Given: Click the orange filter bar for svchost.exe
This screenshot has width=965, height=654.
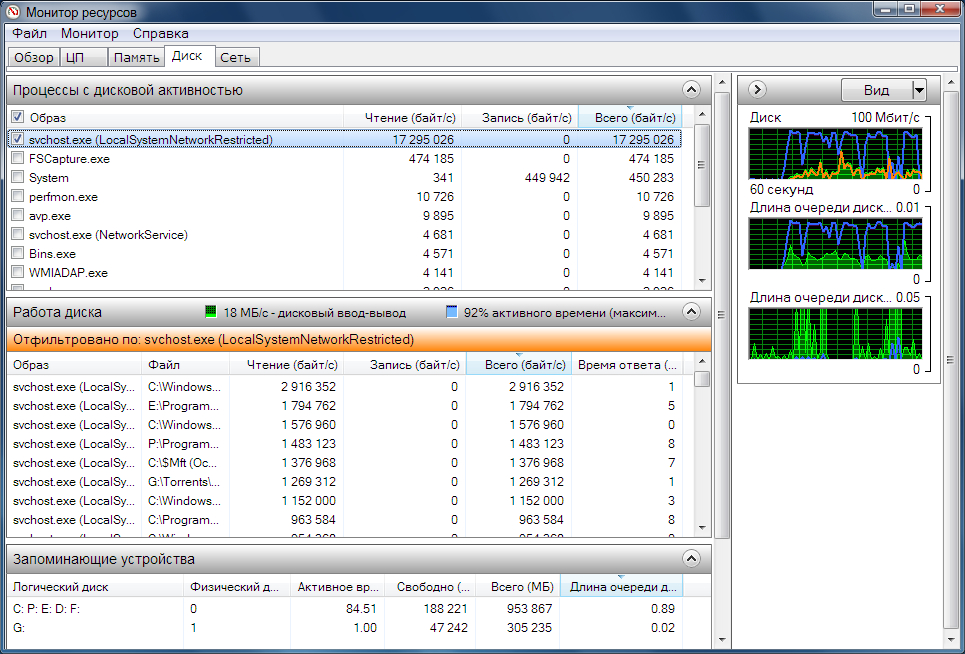Looking at the screenshot, I should (x=359, y=340).
